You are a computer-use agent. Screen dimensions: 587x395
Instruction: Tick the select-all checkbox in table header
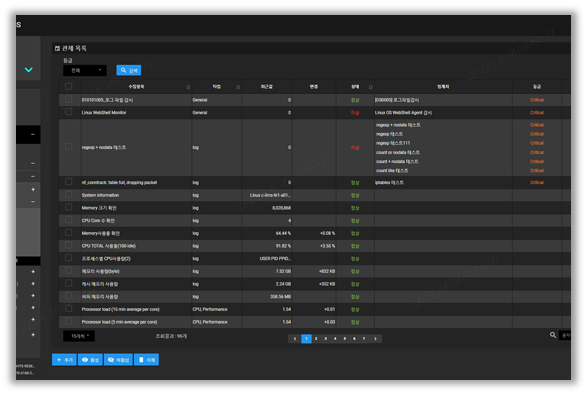click(x=69, y=86)
